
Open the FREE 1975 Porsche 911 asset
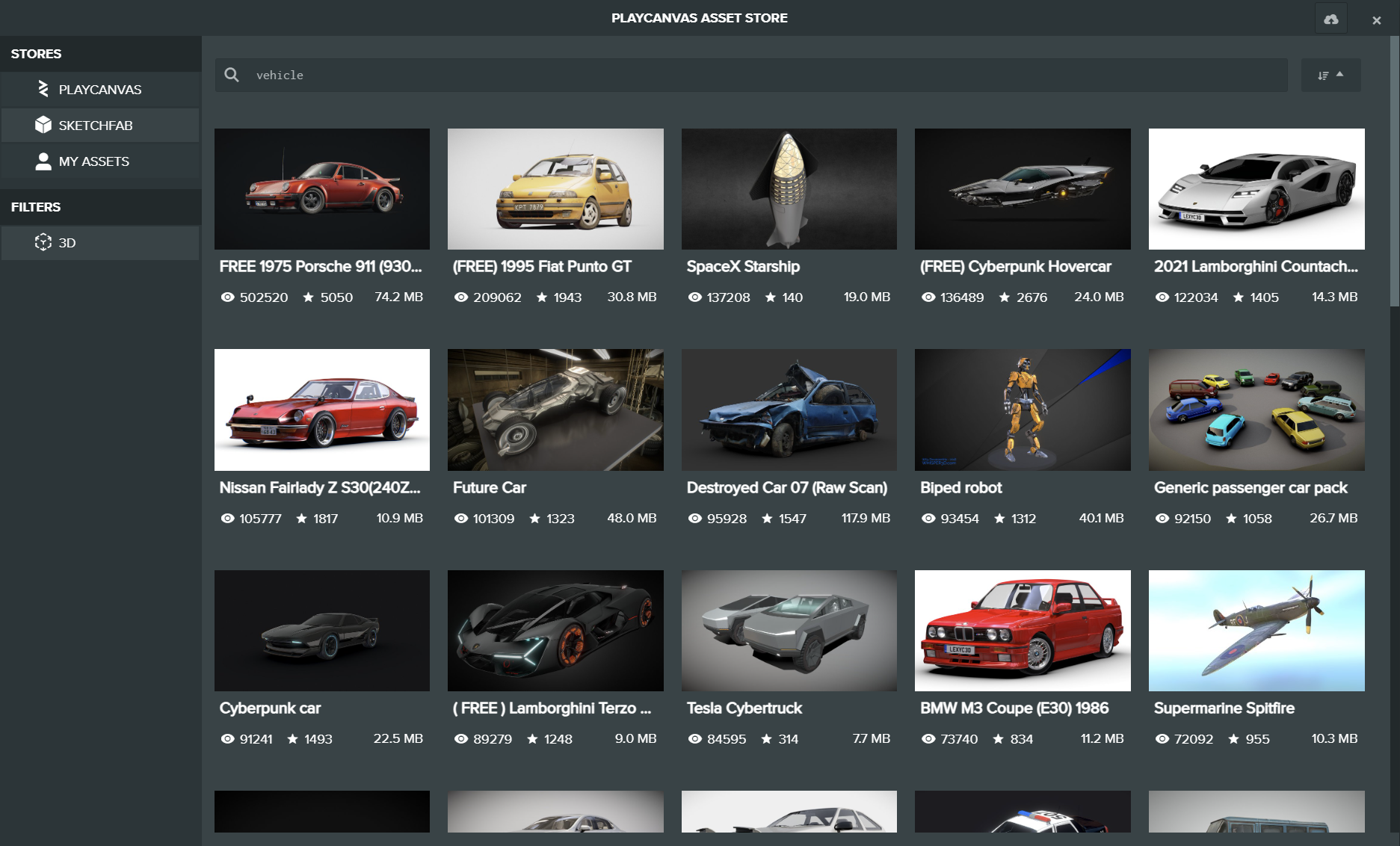point(321,188)
